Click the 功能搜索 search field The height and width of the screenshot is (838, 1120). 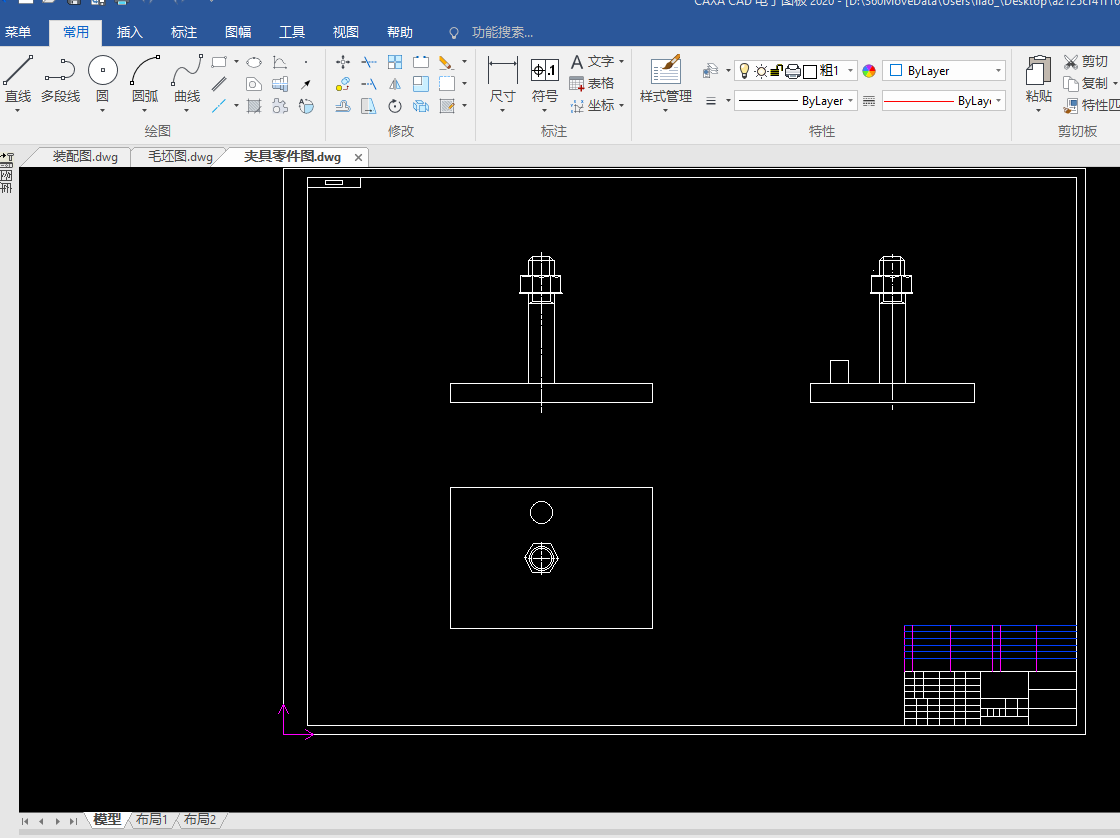click(x=503, y=32)
